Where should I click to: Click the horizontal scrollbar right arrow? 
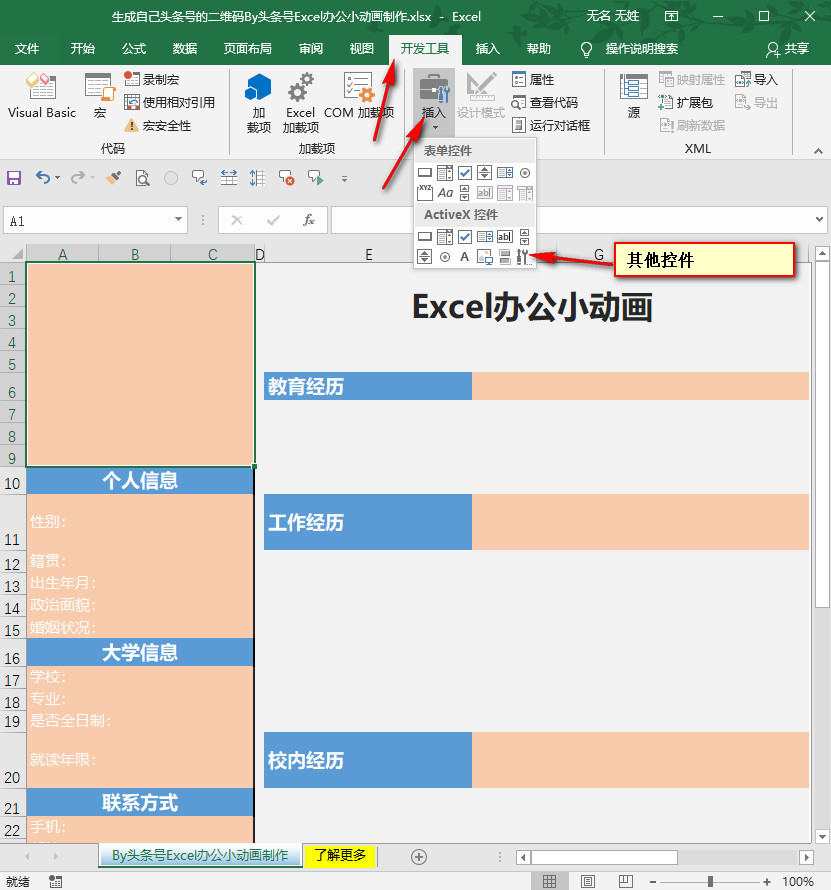(807, 857)
